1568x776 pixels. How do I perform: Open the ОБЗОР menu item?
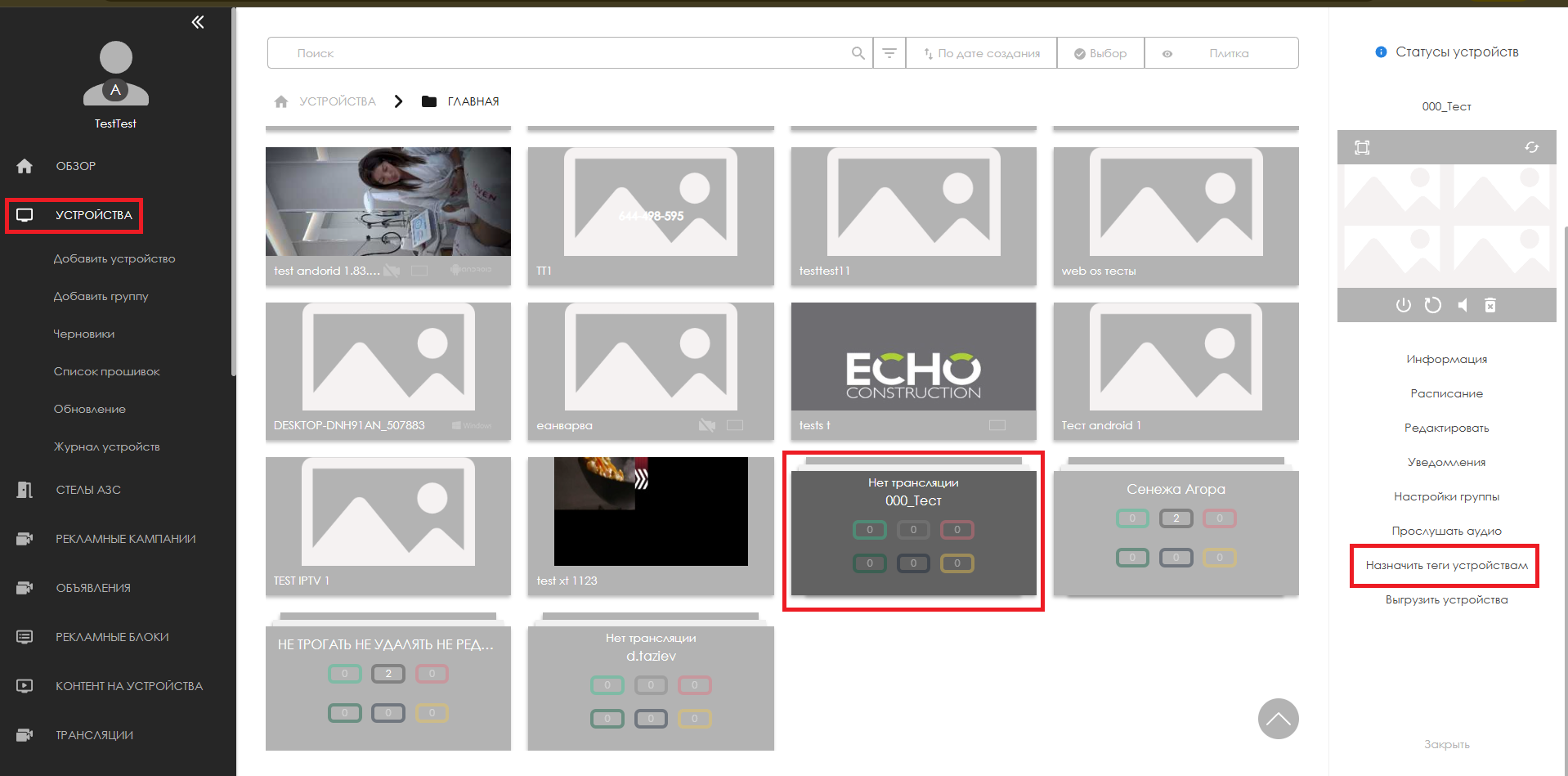point(75,166)
